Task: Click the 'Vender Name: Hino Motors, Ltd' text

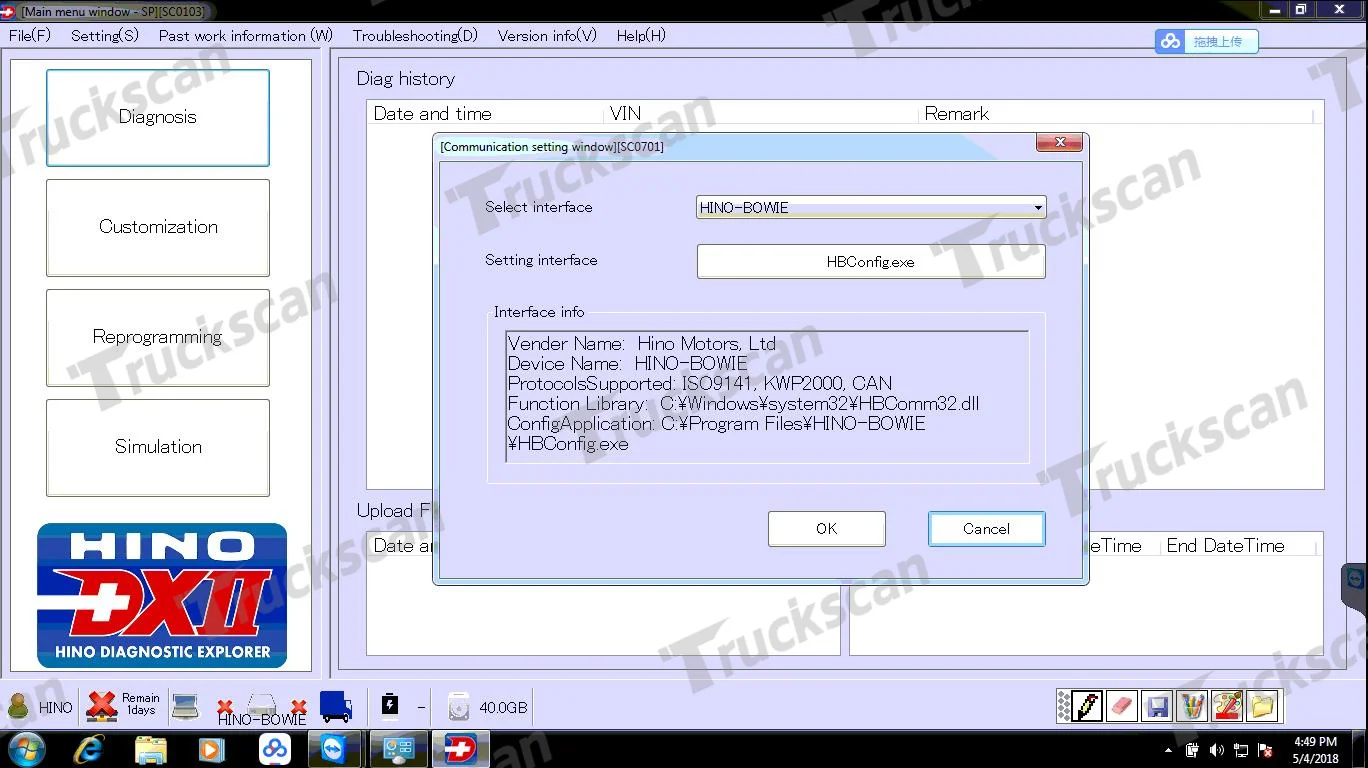Action: pyautogui.click(x=641, y=344)
